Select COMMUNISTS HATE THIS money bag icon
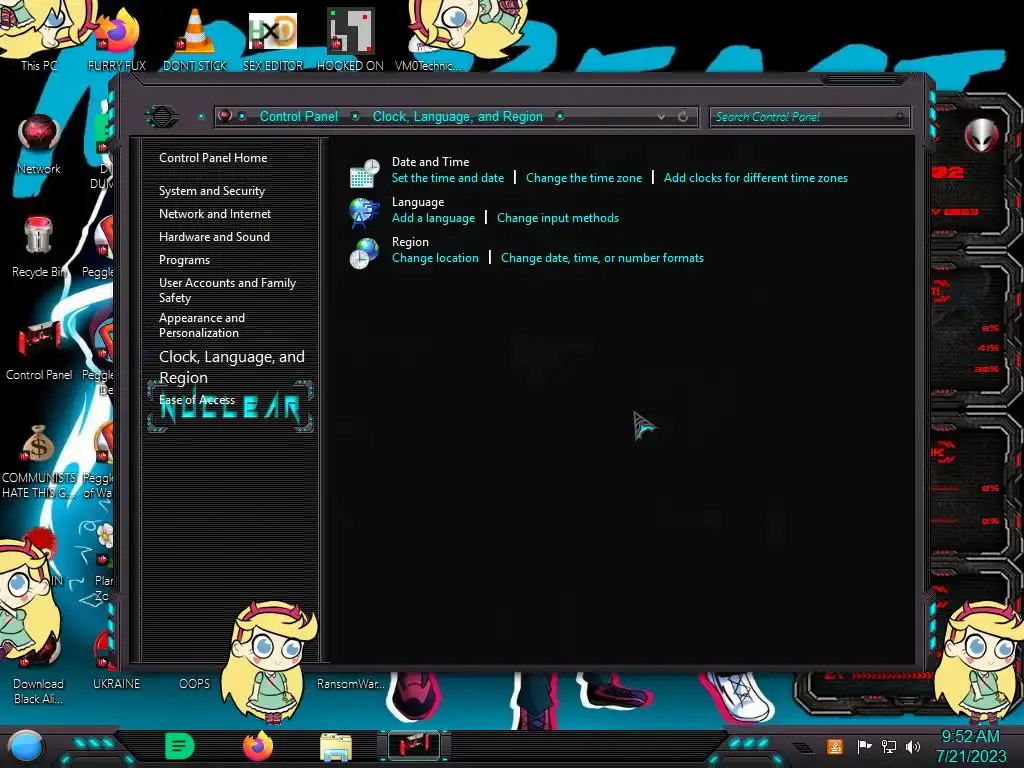1024x768 pixels. point(39,461)
